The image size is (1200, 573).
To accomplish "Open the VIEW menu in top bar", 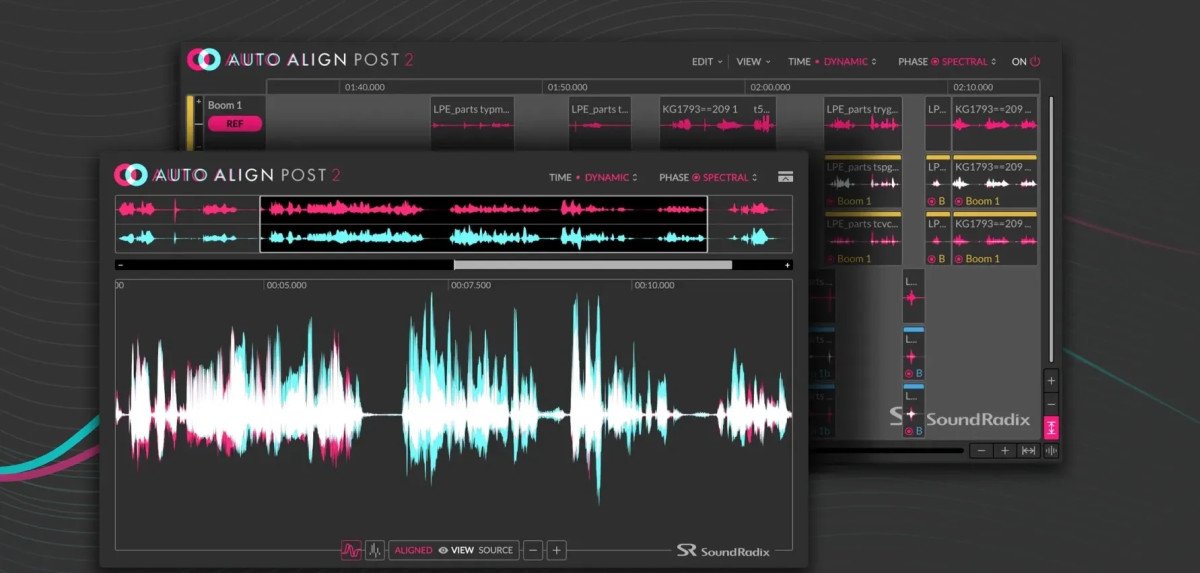I will [752, 61].
